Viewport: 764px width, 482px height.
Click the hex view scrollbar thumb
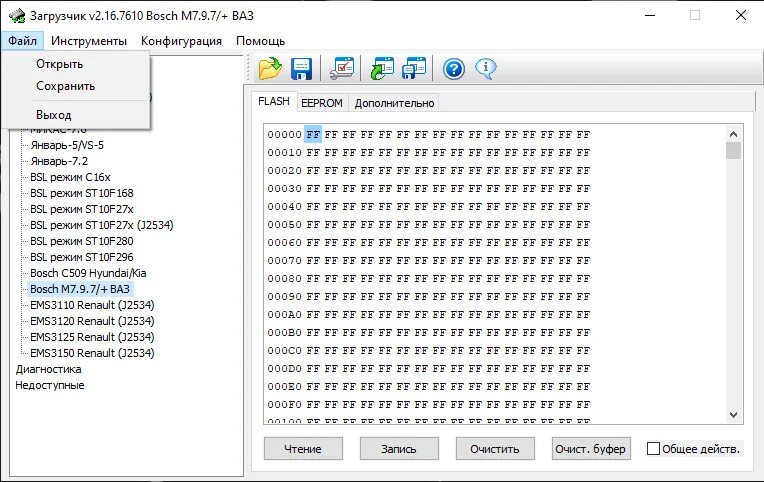click(x=733, y=151)
